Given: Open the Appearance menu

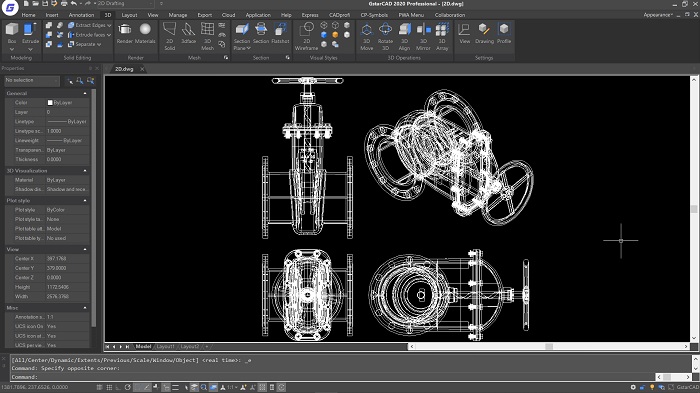Looking at the screenshot, I should (658, 15).
